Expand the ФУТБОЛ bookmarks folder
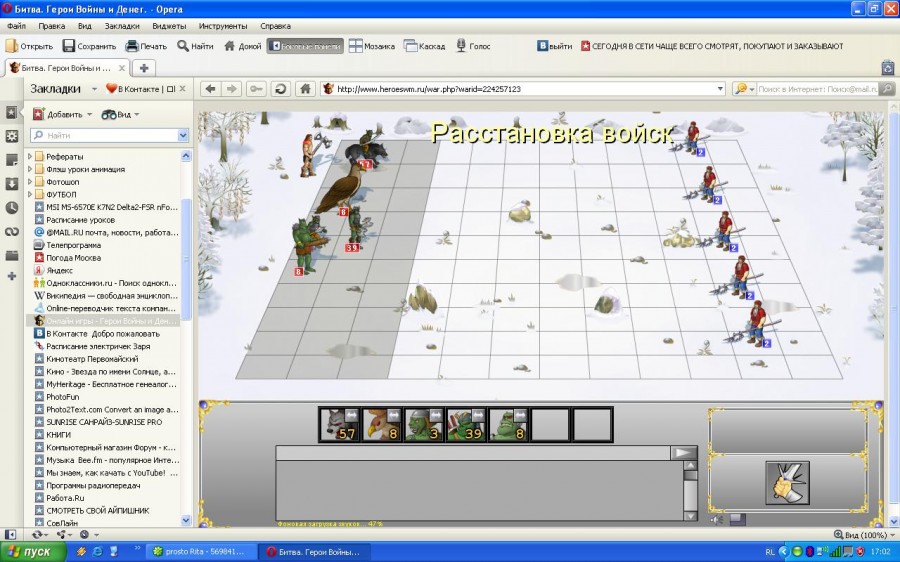The image size is (900, 562). [30, 194]
